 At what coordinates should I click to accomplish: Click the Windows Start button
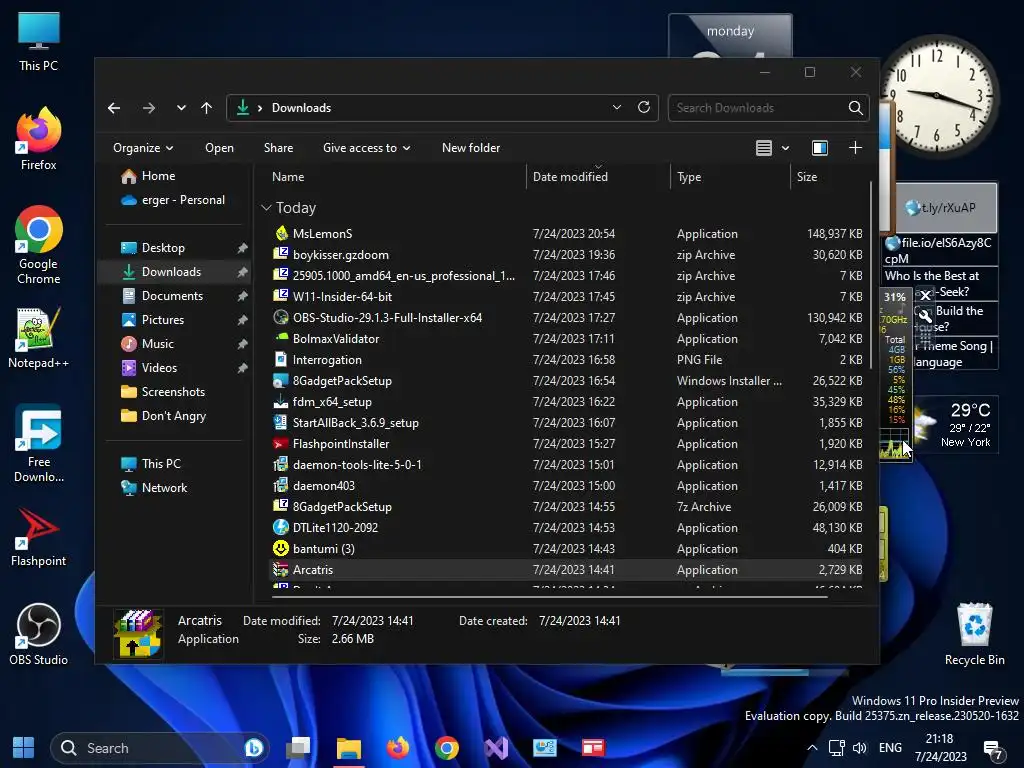pyautogui.click(x=24, y=748)
